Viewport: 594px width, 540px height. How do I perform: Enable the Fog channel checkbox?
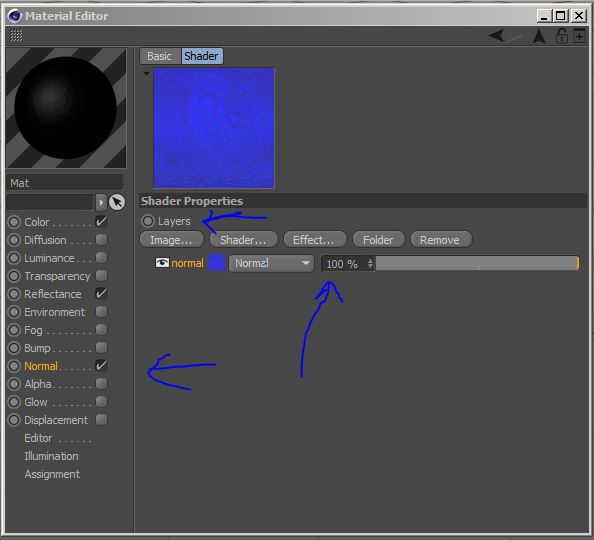pyautogui.click(x=101, y=330)
